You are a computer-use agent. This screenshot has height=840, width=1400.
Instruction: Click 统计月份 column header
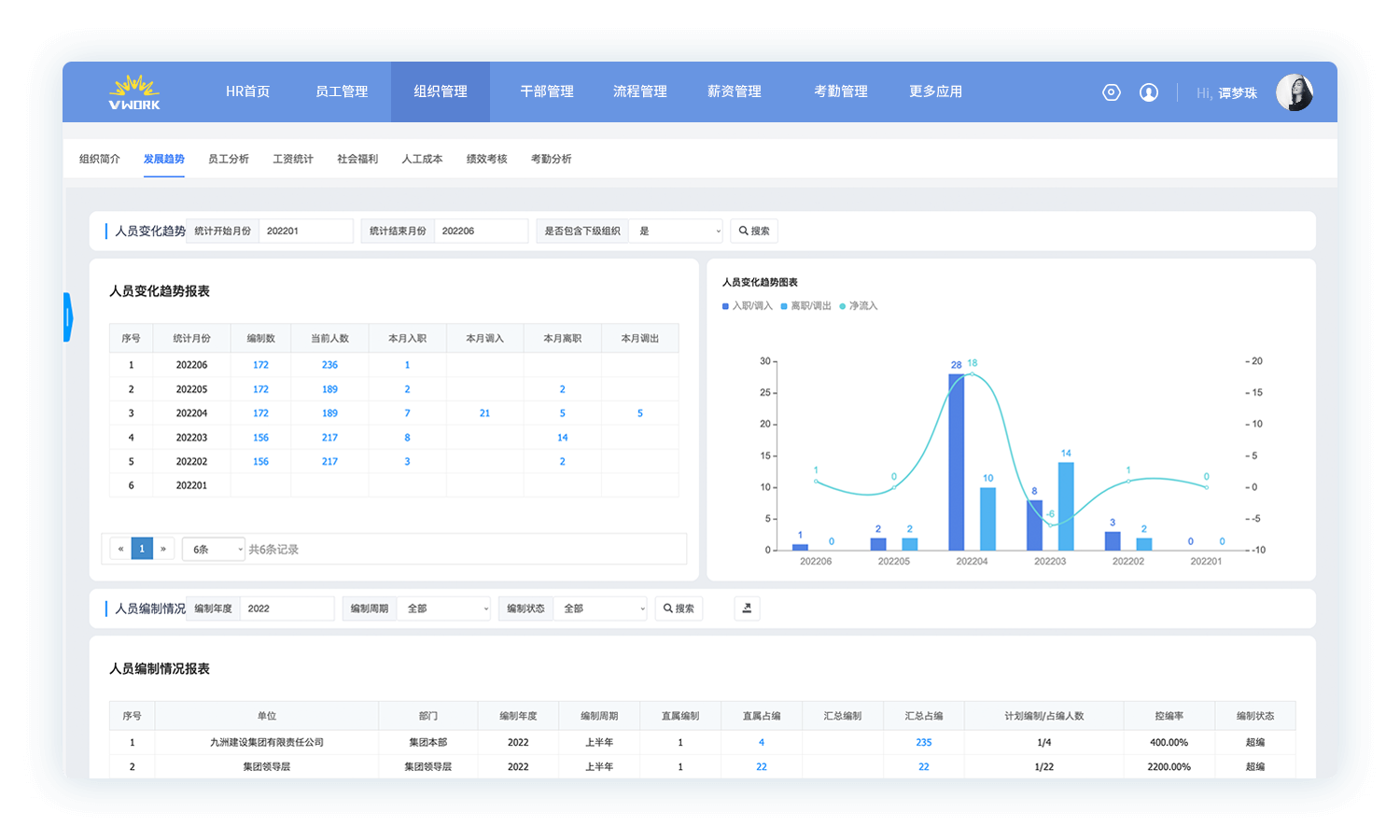coord(191,339)
